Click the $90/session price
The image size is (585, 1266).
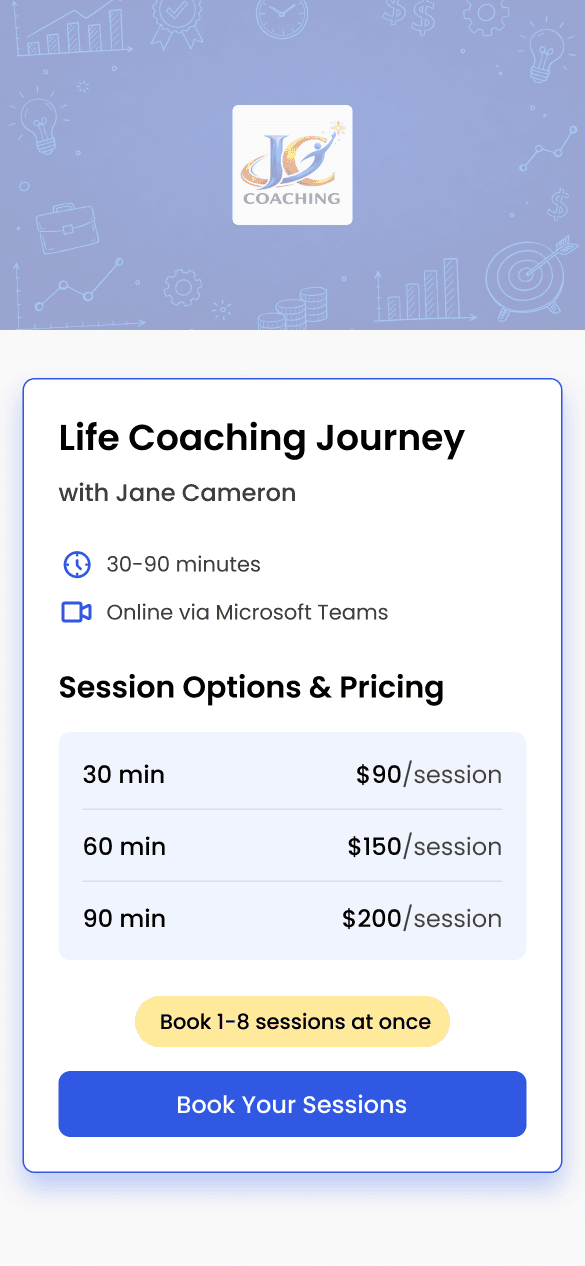(429, 774)
